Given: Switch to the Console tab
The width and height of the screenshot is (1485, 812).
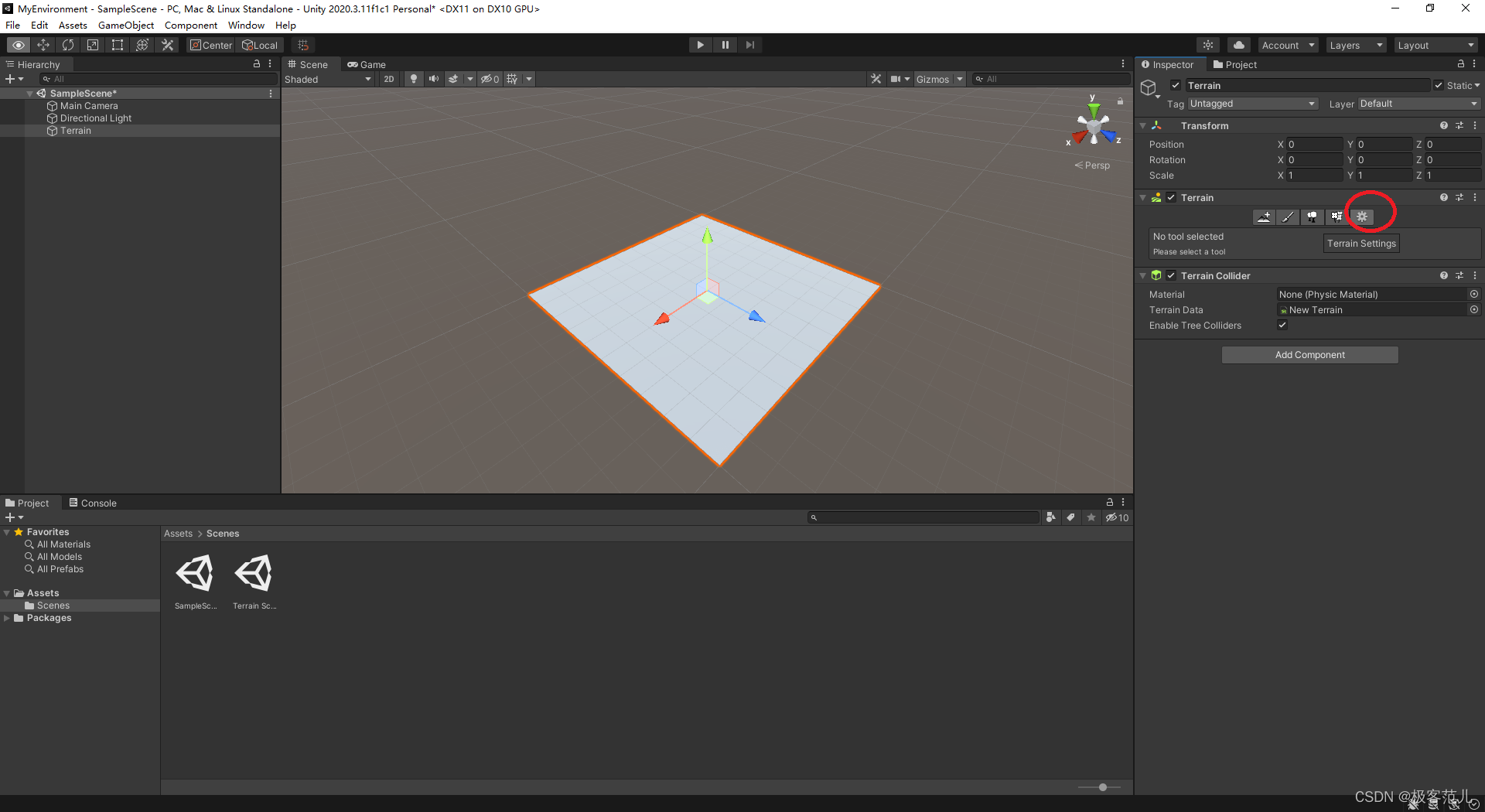Looking at the screenshot, I should point(93,503).
